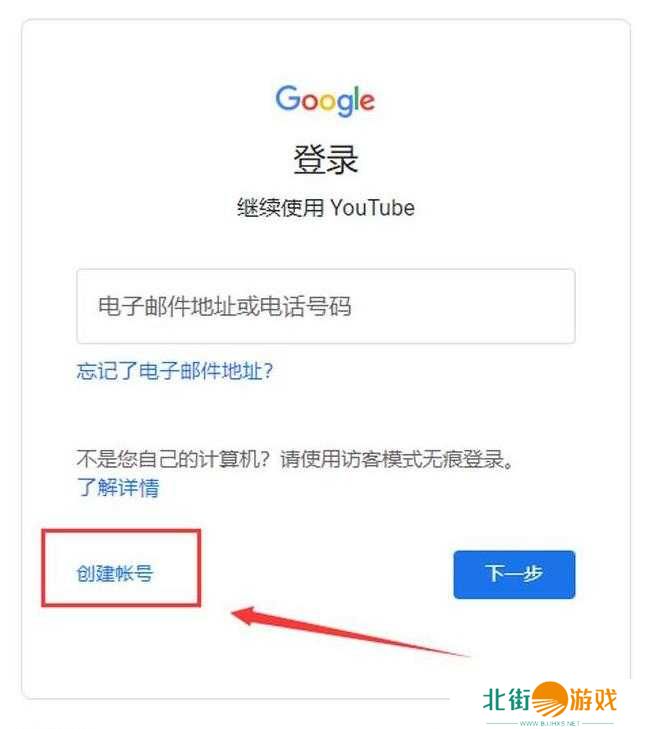Click the 继续使用 YouTube subtitle
Viewport: 650px width, 729px height.
[326, 207]
